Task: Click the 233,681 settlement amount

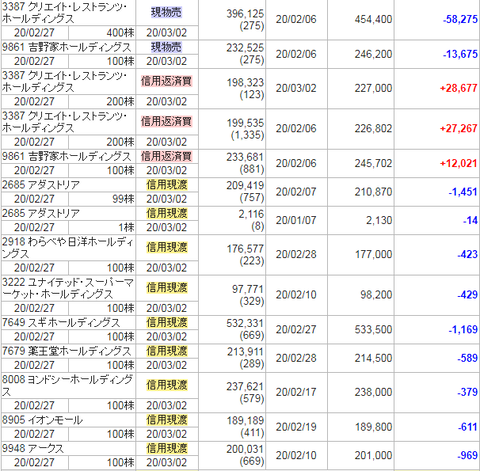Action: pyautogui.click(x=245, y=157)
